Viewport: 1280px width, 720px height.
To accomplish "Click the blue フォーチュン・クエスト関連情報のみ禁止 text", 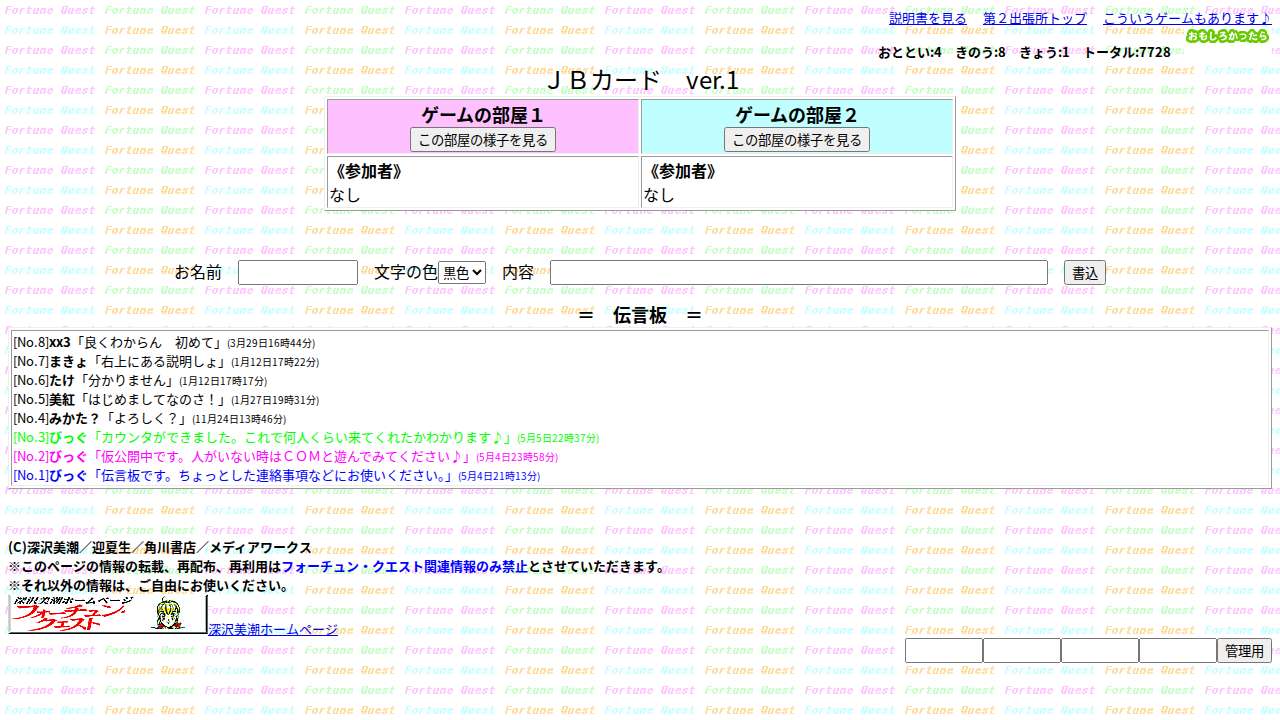I will tap(405, 566).
